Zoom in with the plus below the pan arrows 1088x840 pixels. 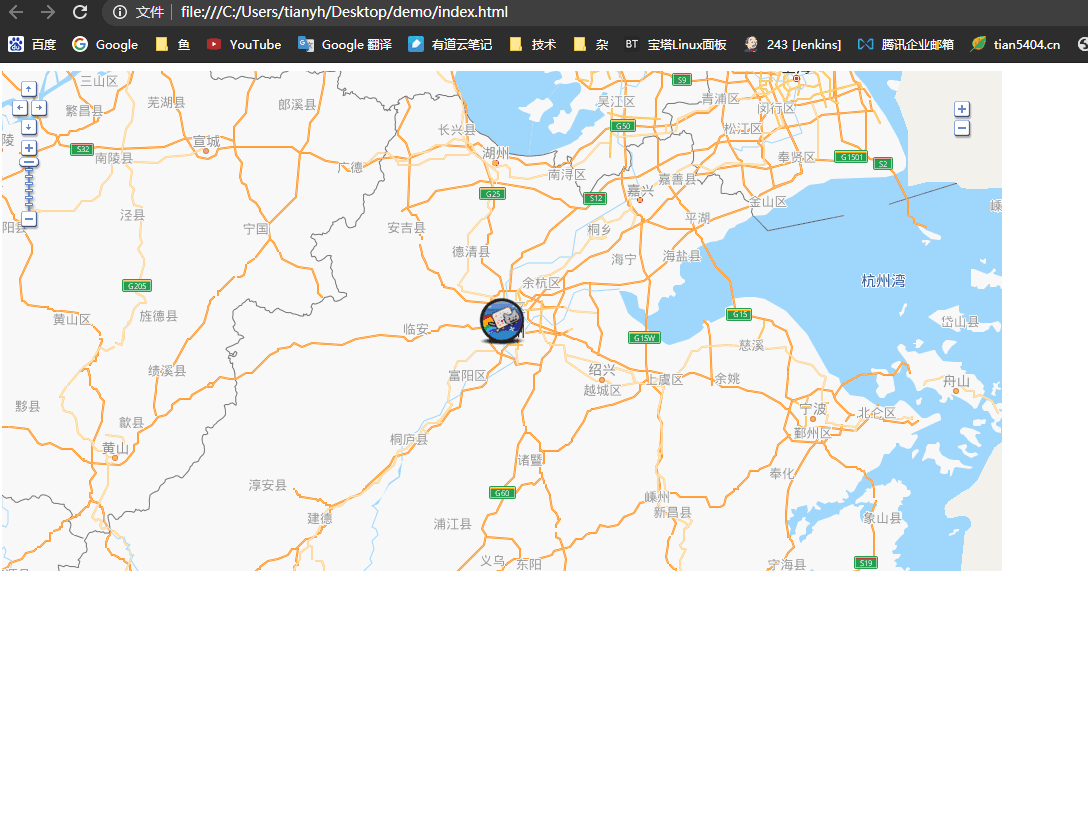point(28,148)
